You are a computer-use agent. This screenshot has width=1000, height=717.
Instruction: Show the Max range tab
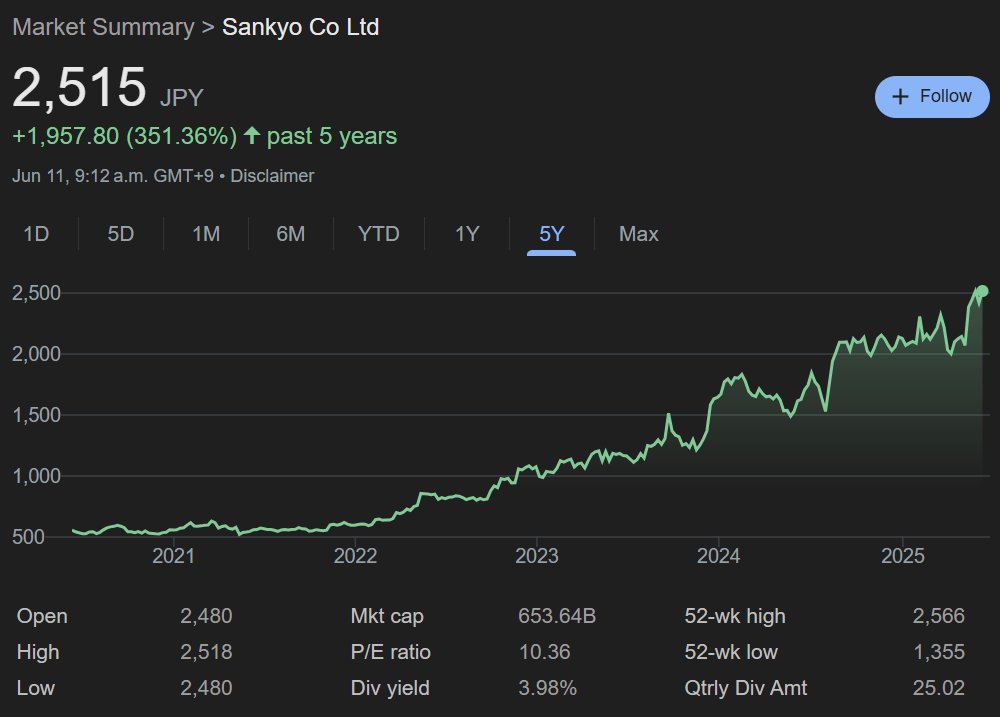tap(638, 234)
